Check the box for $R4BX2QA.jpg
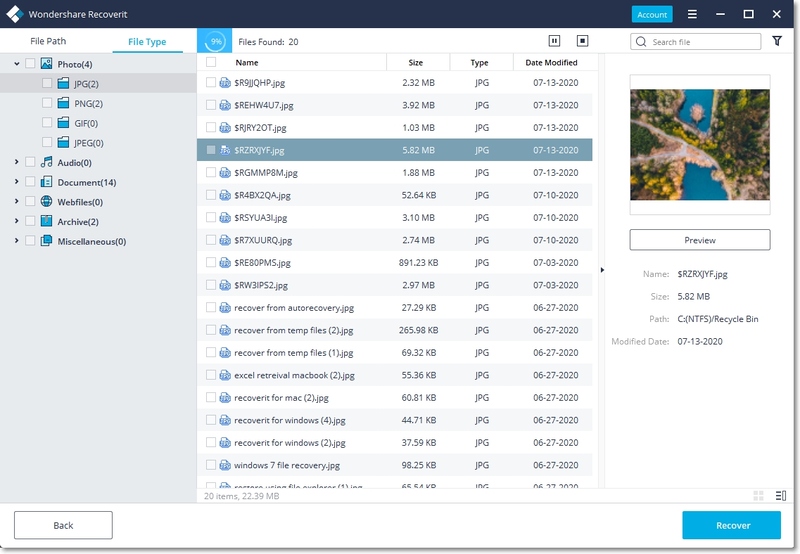 [211, 195]
